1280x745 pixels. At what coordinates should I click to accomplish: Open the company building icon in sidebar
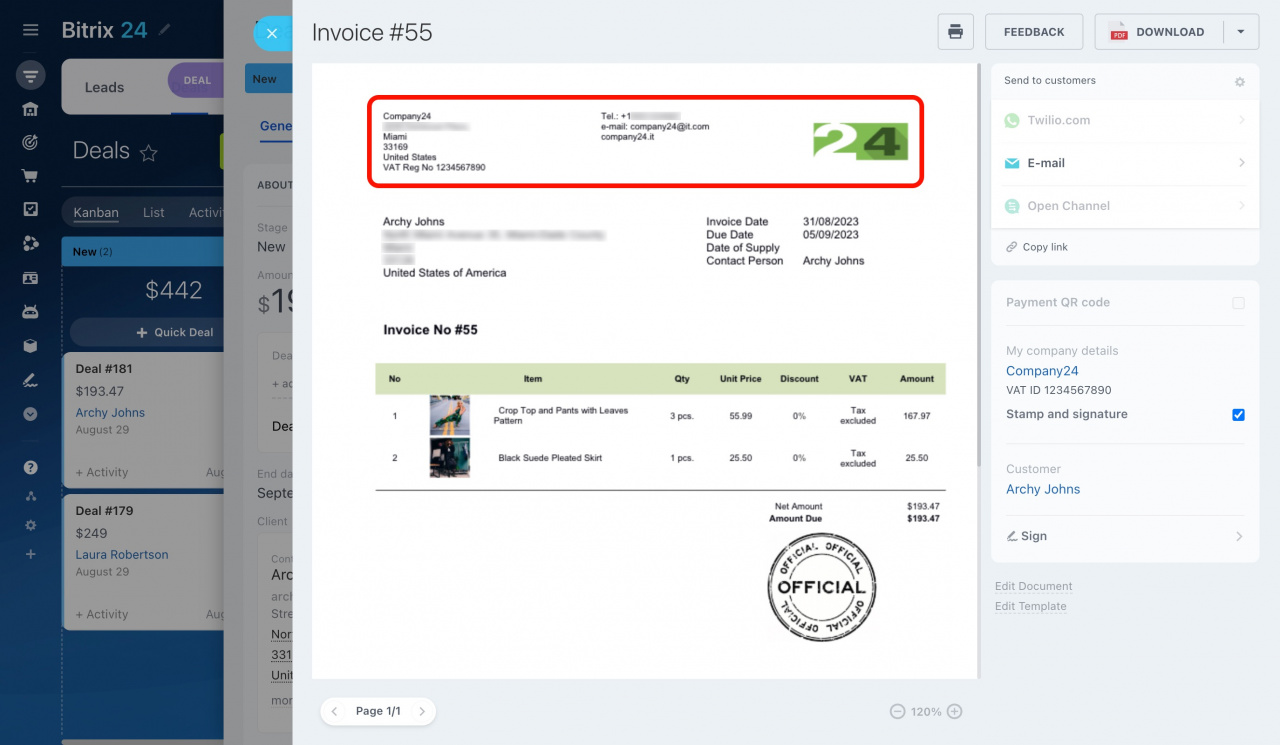31,109
